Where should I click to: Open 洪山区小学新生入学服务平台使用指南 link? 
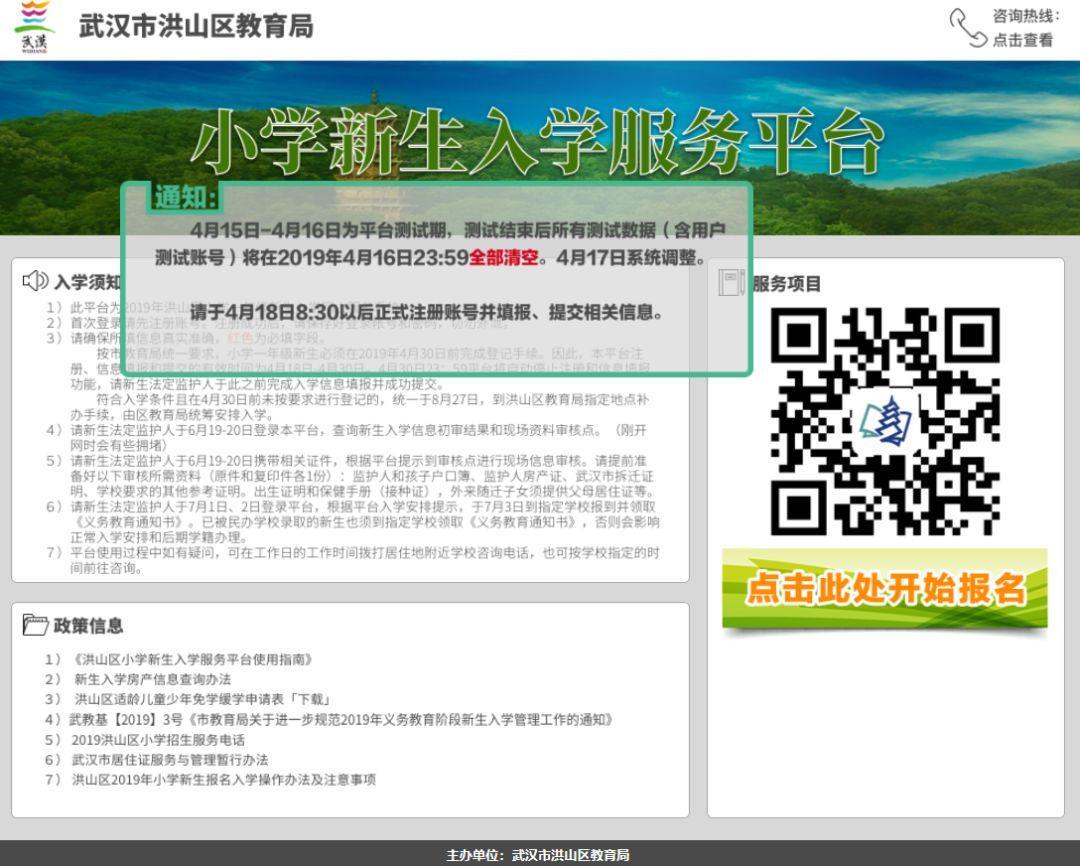(x=194, y=659)
